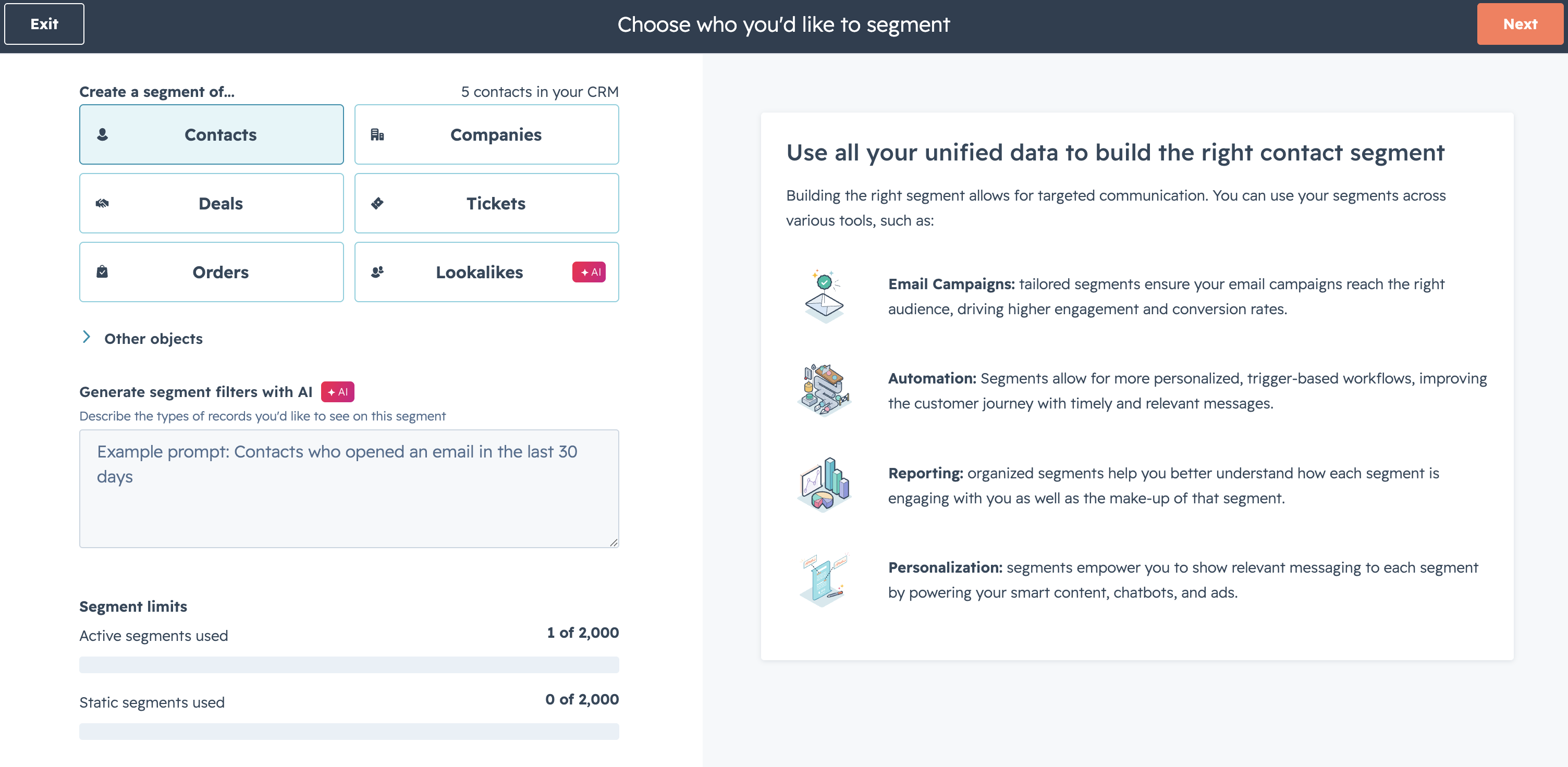Click 'Choose who you'd like to segment' title
Image resolution: width=1568 pixels, height=767 pixels.
(x=783, y=24)
